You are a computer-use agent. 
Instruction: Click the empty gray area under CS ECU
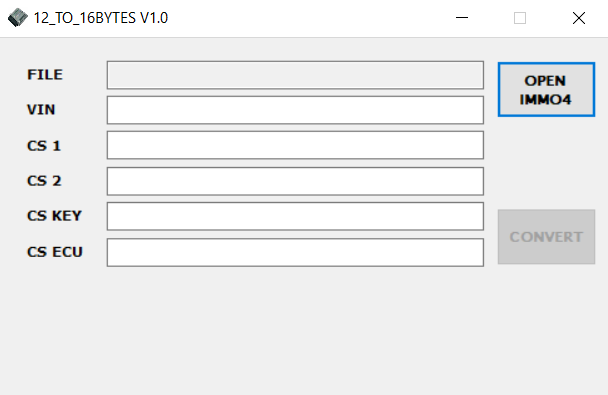(295, 329)
